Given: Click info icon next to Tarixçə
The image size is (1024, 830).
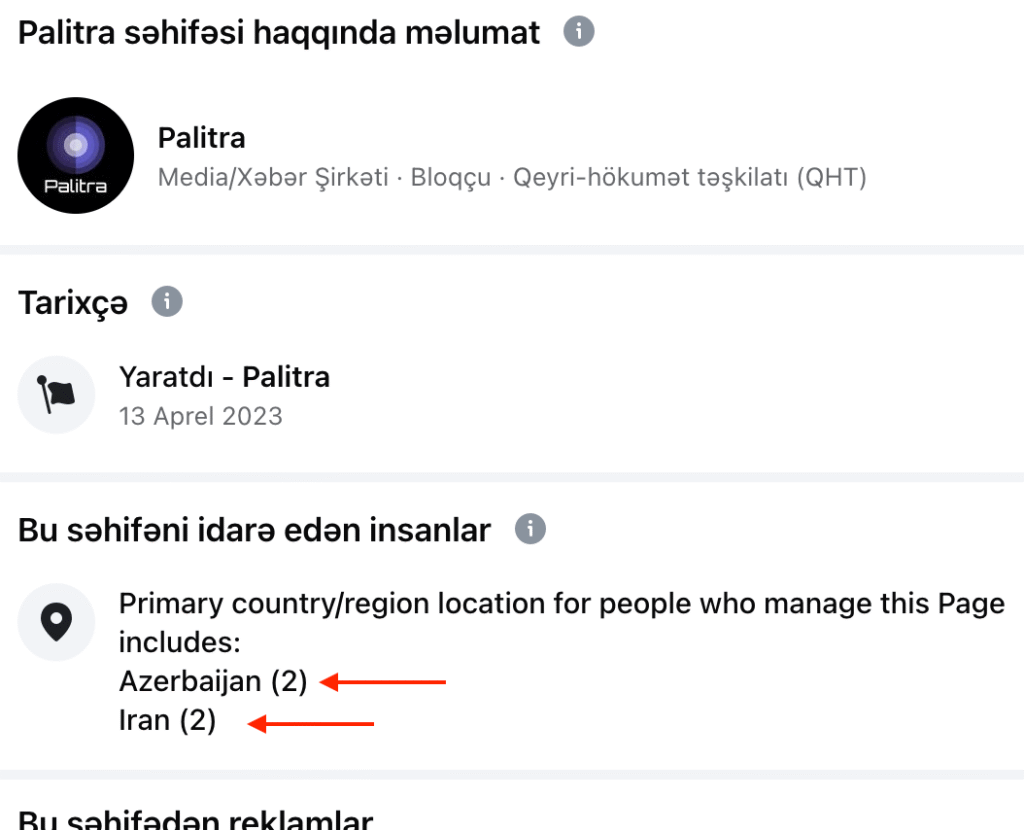Looking at the screenshot, I should pyautogui.click(x=167, y=300).
